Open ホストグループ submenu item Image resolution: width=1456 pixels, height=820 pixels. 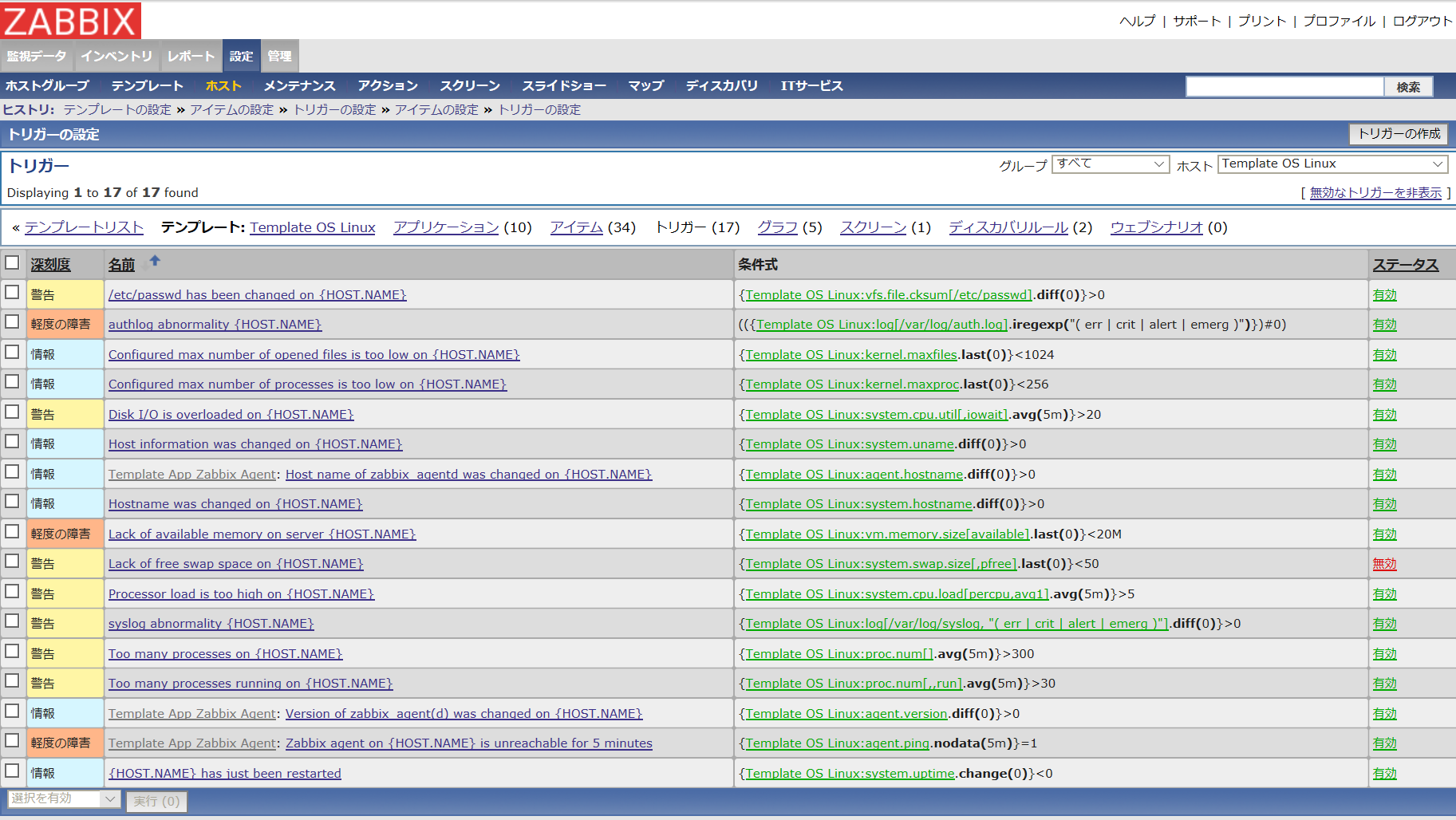point(47,85)
